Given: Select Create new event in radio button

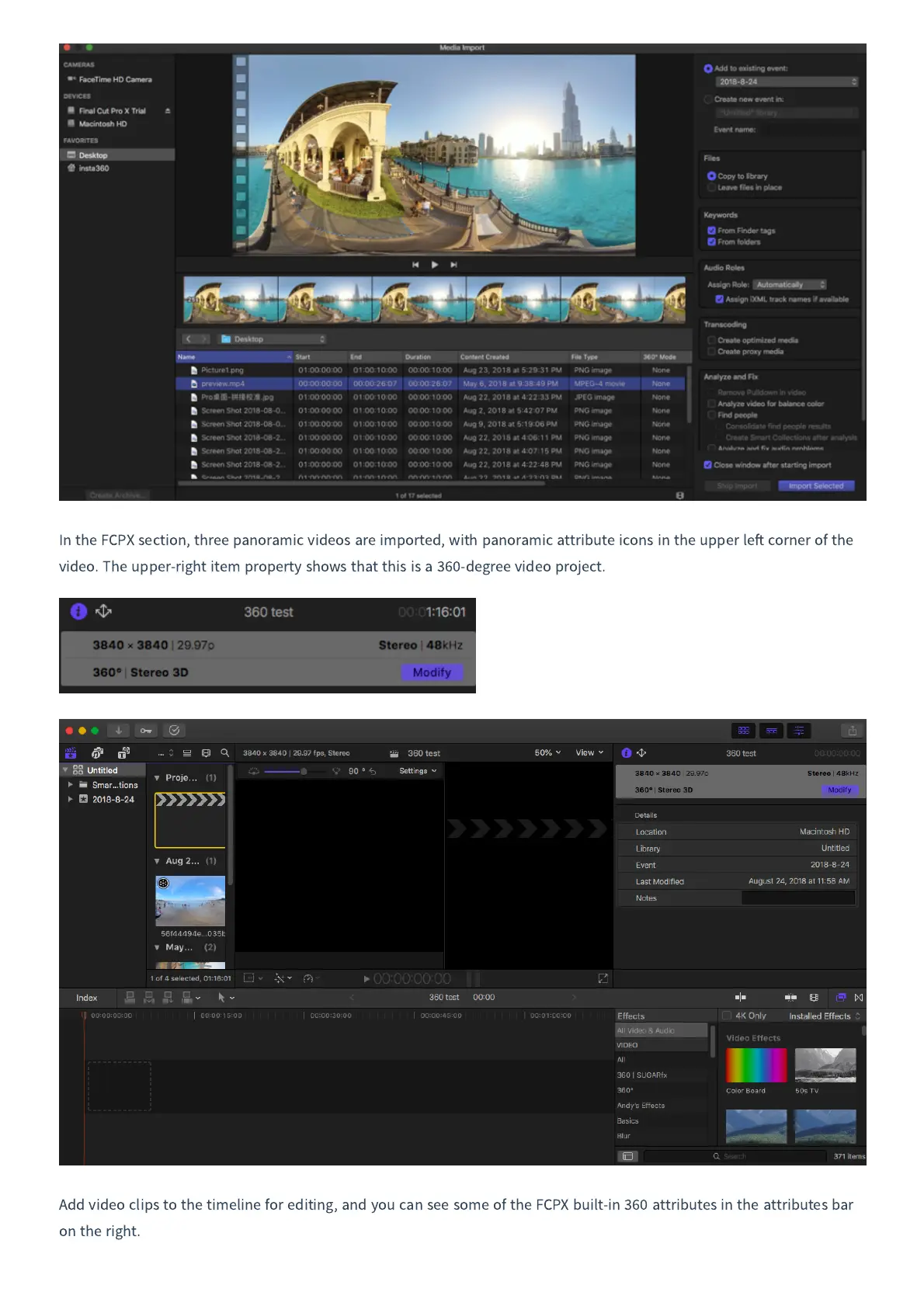Looking at the screenshot, I should (707, 99).
